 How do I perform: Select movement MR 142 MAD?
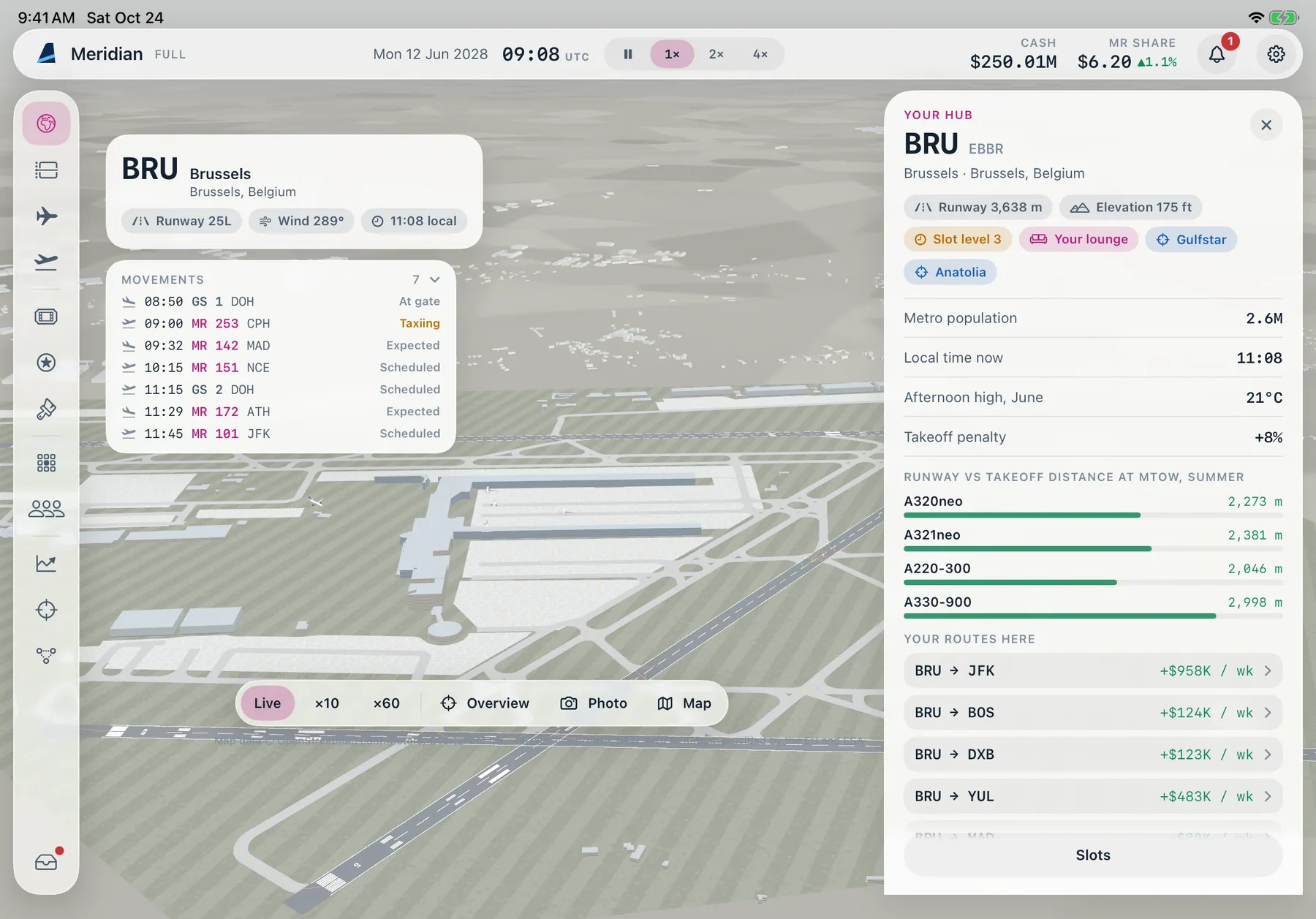click(x=281, y=345)
